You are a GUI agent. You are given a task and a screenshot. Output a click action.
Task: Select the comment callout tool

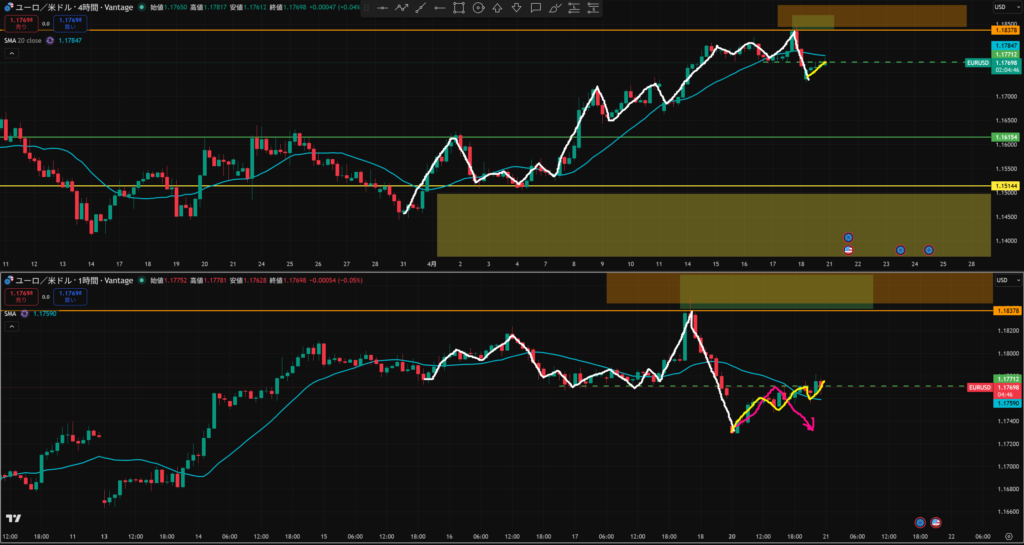[x=535, y=8]
